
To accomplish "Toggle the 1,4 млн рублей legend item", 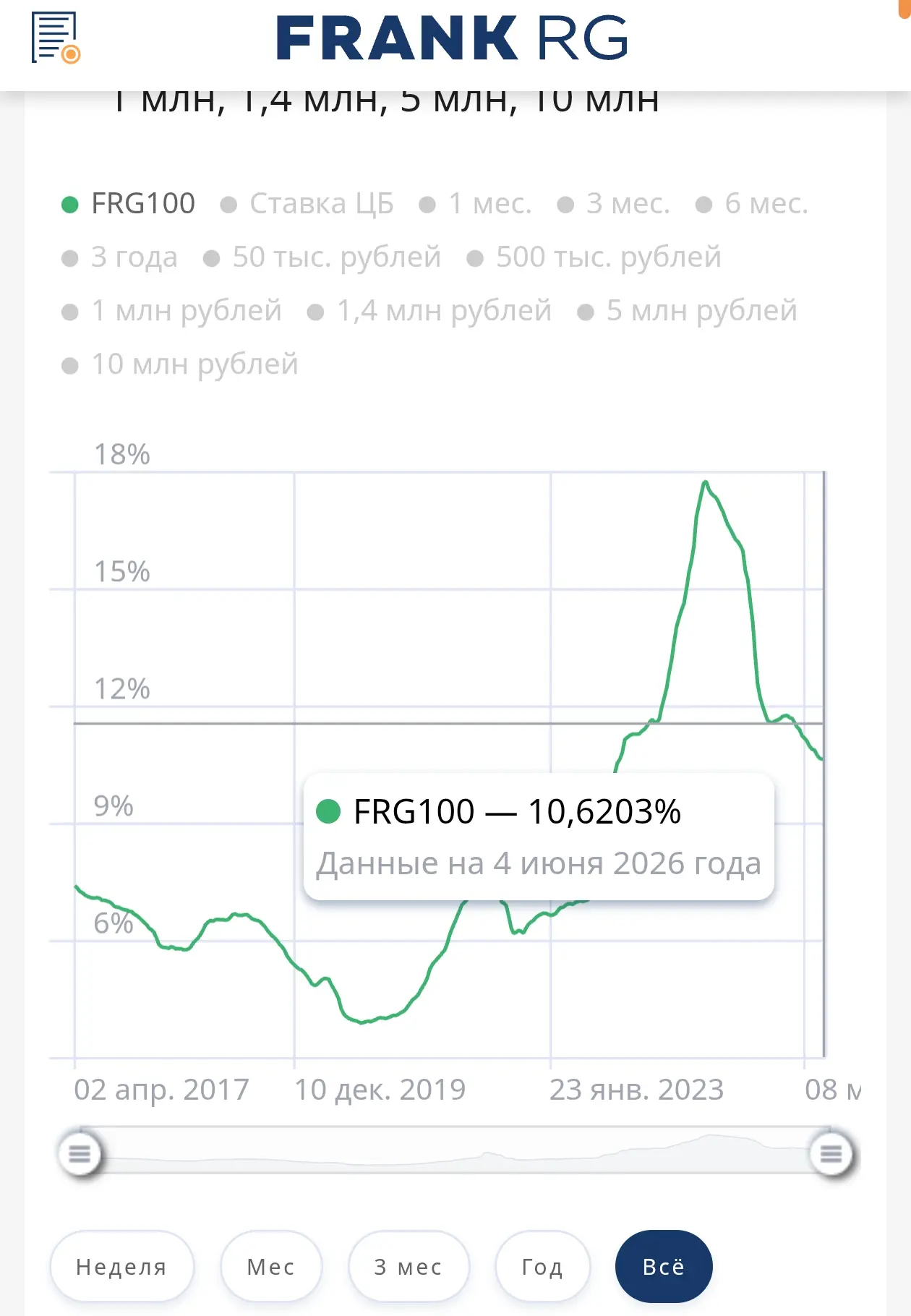I will click(x=429, y=311).
